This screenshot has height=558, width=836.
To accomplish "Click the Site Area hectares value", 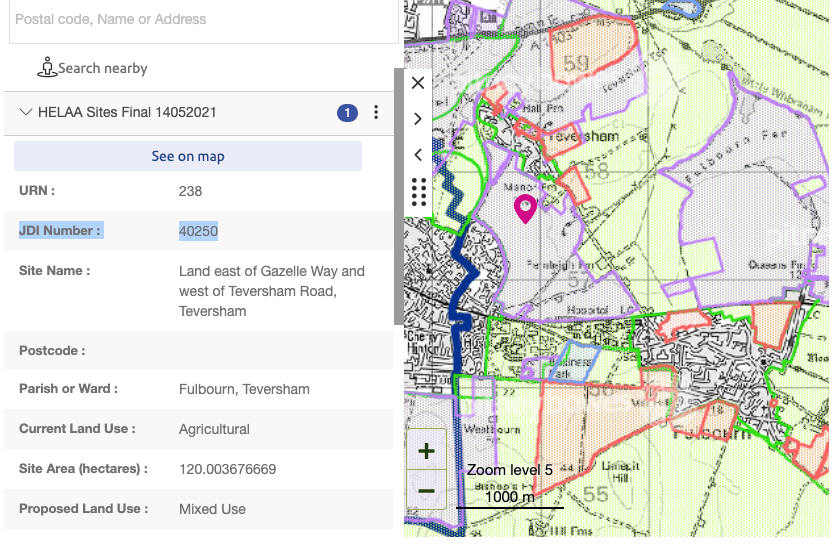I will pos(227,469).
